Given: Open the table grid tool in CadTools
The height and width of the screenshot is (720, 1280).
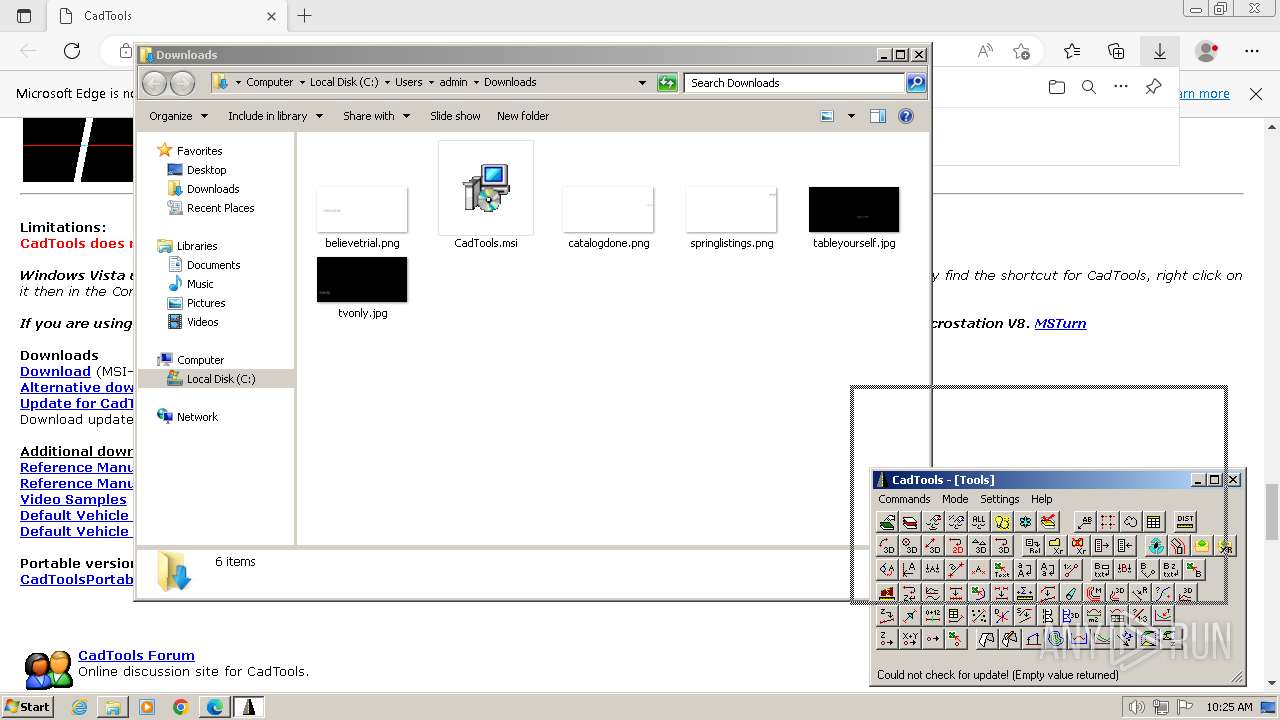Looking at the screenshot, I should 1153,521.
